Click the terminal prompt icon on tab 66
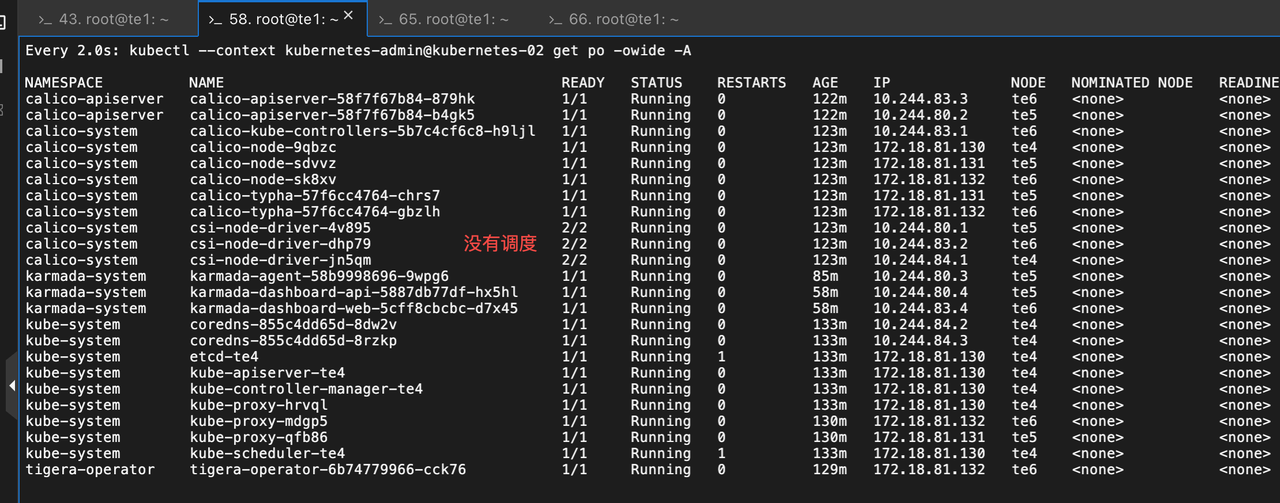 point(557,20)
